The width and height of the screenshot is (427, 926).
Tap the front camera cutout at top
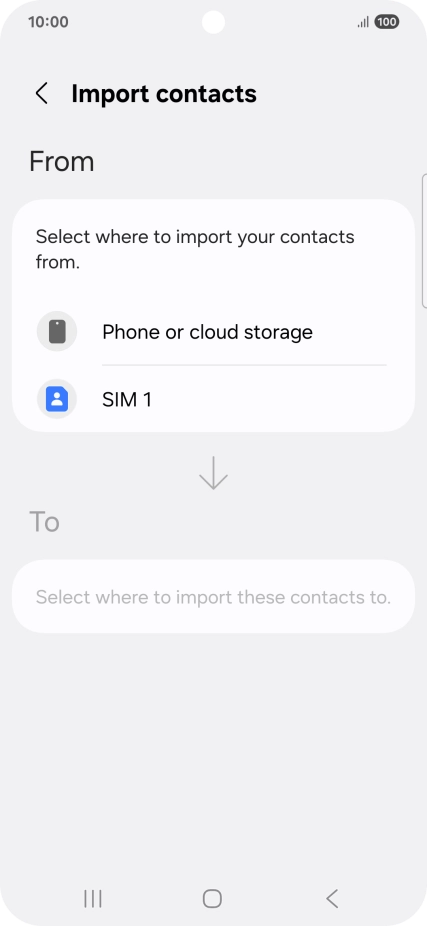pyautogui.click(x=213, y=22)
